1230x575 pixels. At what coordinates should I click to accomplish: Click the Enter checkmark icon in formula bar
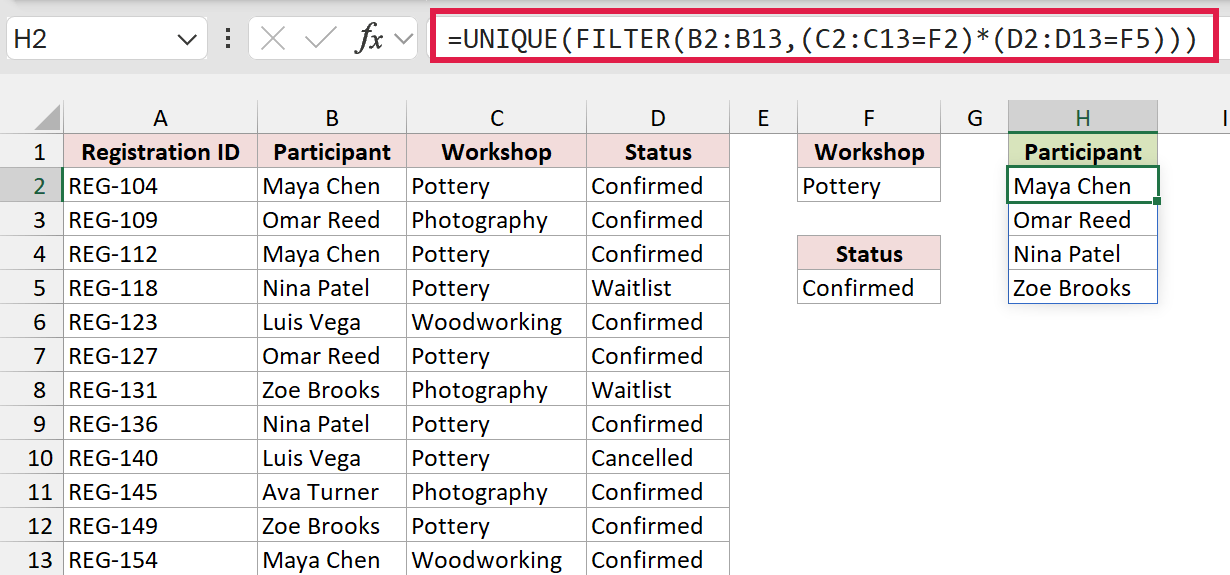tap(322, 39)
